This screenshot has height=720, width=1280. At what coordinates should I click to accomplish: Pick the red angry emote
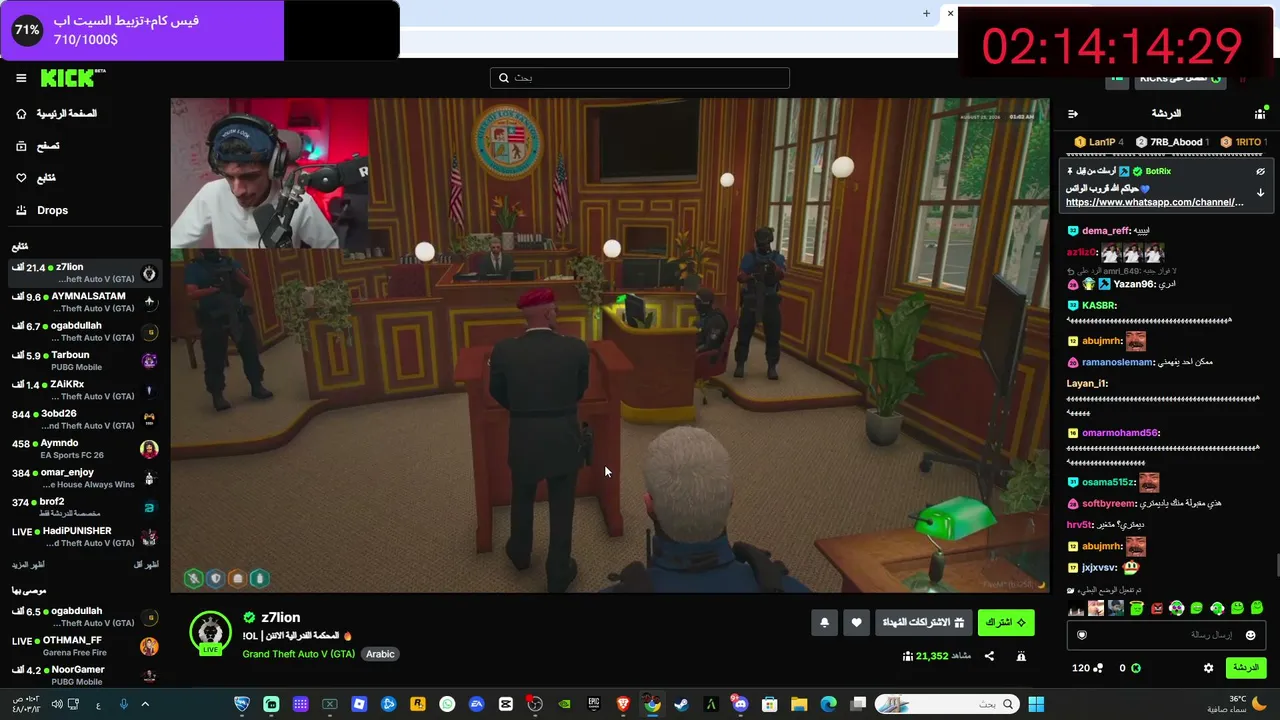tap(1157, 608)
